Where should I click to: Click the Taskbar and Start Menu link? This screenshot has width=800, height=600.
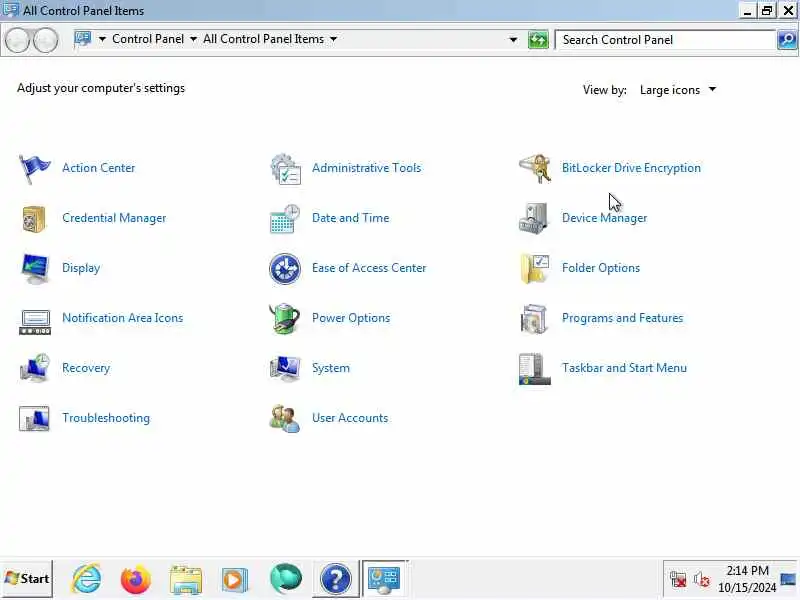click(x=624, y=368)
